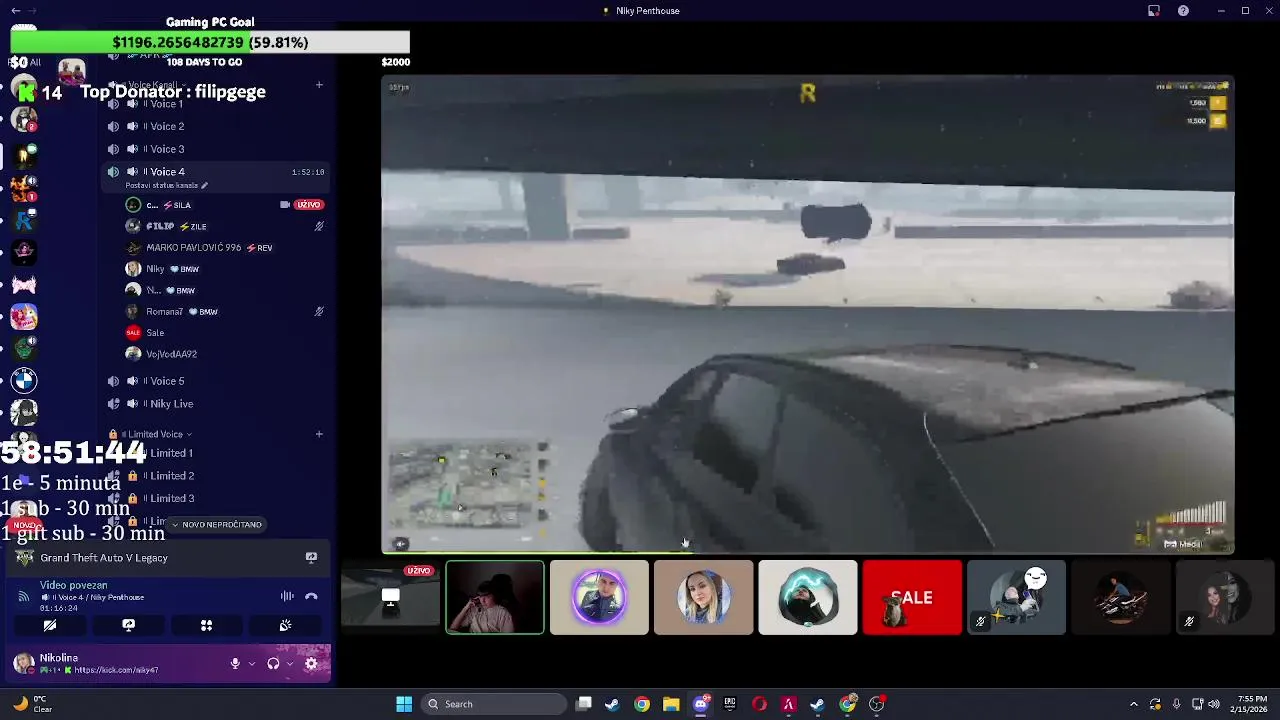Open taskbar clock and date
The image size is (1280, 720).
(x=1252, y=704)
